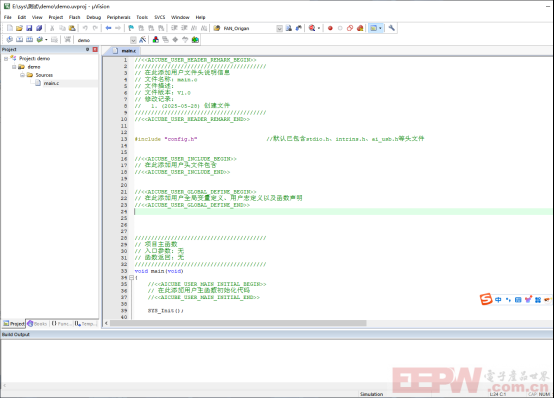Collapse the Sources group in project tree
The width and height of the screenshot is (554, 398).
pos(22,75)
